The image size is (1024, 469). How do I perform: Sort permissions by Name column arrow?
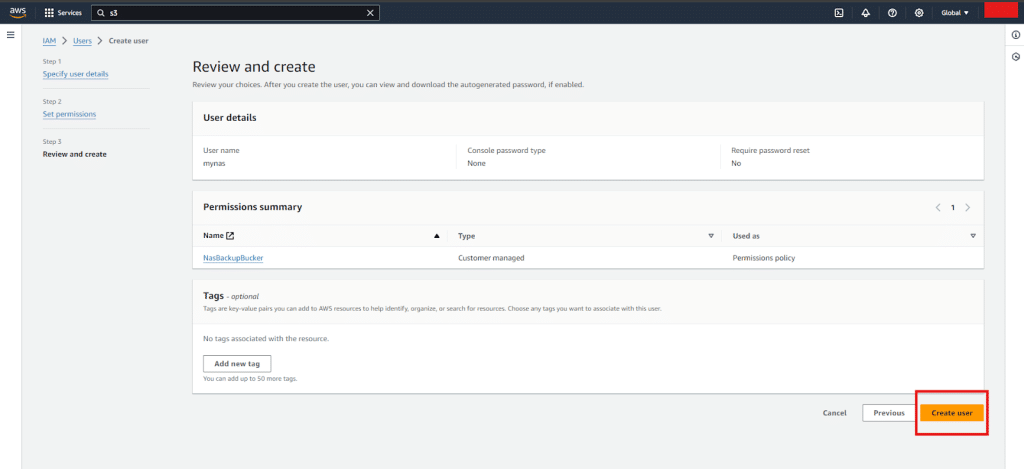coord(436,236)
